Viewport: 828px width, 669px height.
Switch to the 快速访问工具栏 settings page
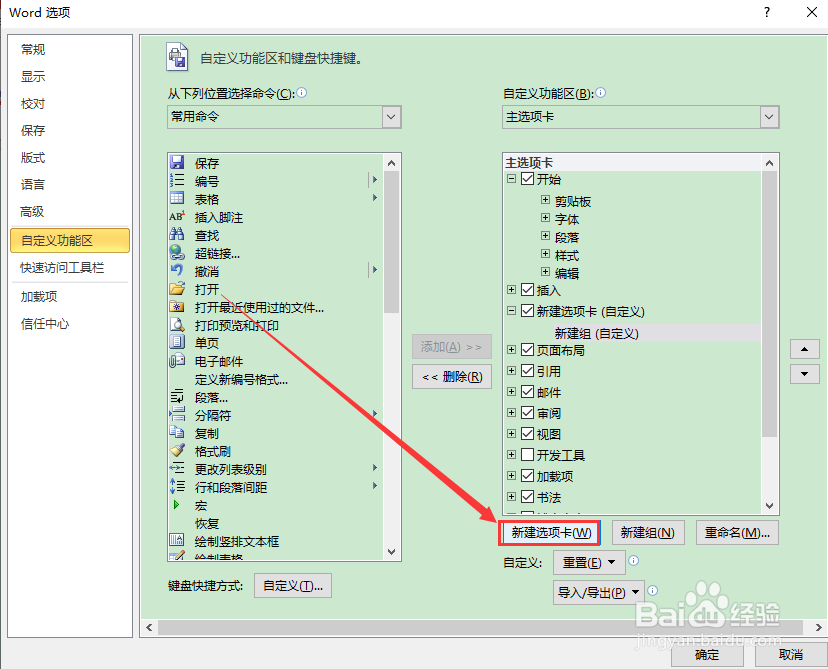click(x=60, y=267)
